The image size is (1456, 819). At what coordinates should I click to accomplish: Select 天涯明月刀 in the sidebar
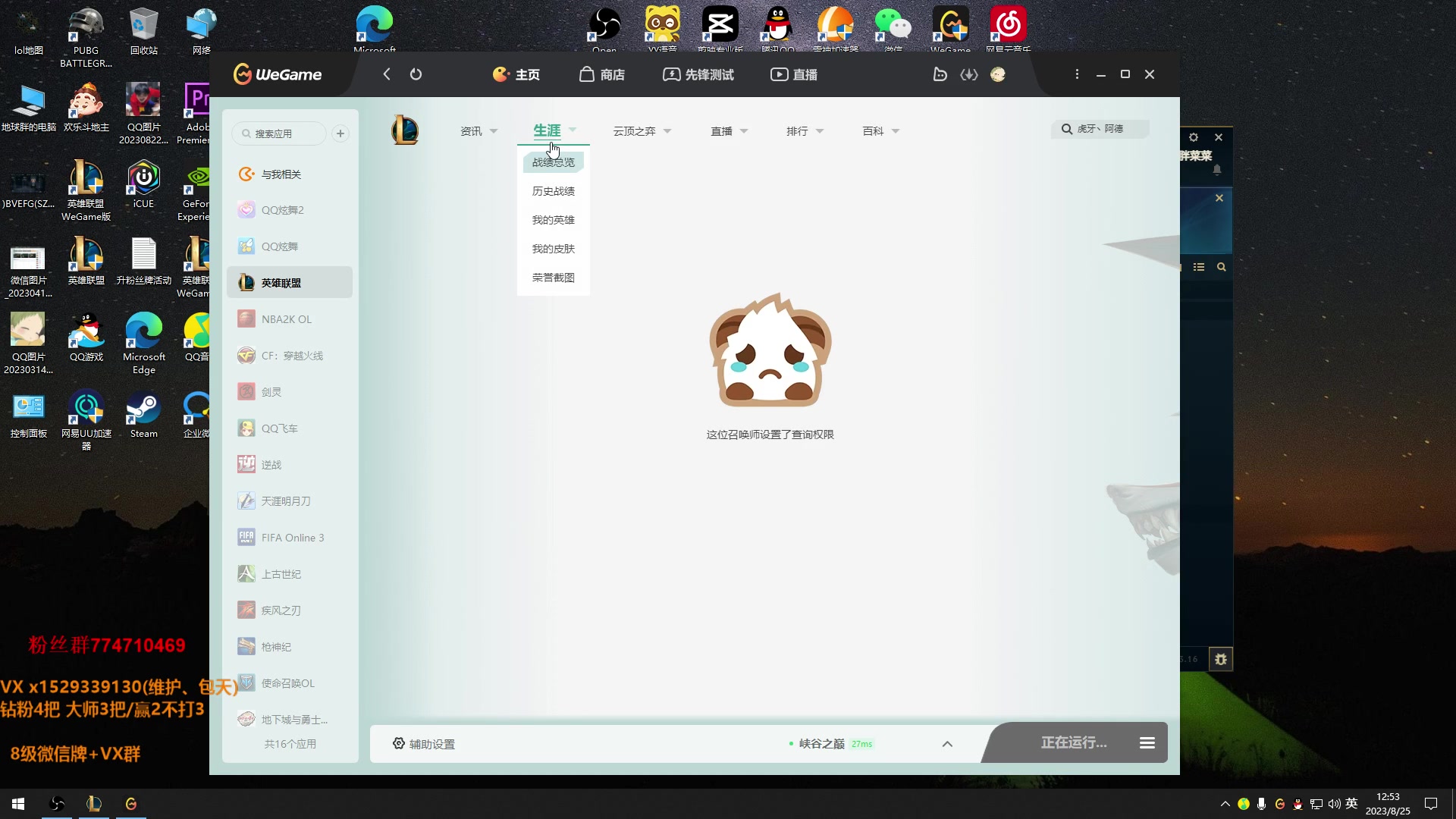point(290,501)
